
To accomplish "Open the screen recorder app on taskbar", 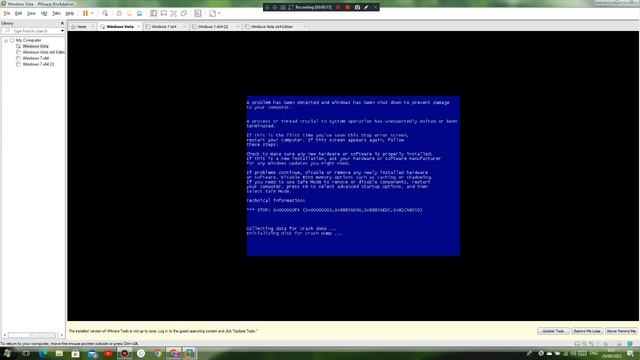I will [x=124, y=353].
